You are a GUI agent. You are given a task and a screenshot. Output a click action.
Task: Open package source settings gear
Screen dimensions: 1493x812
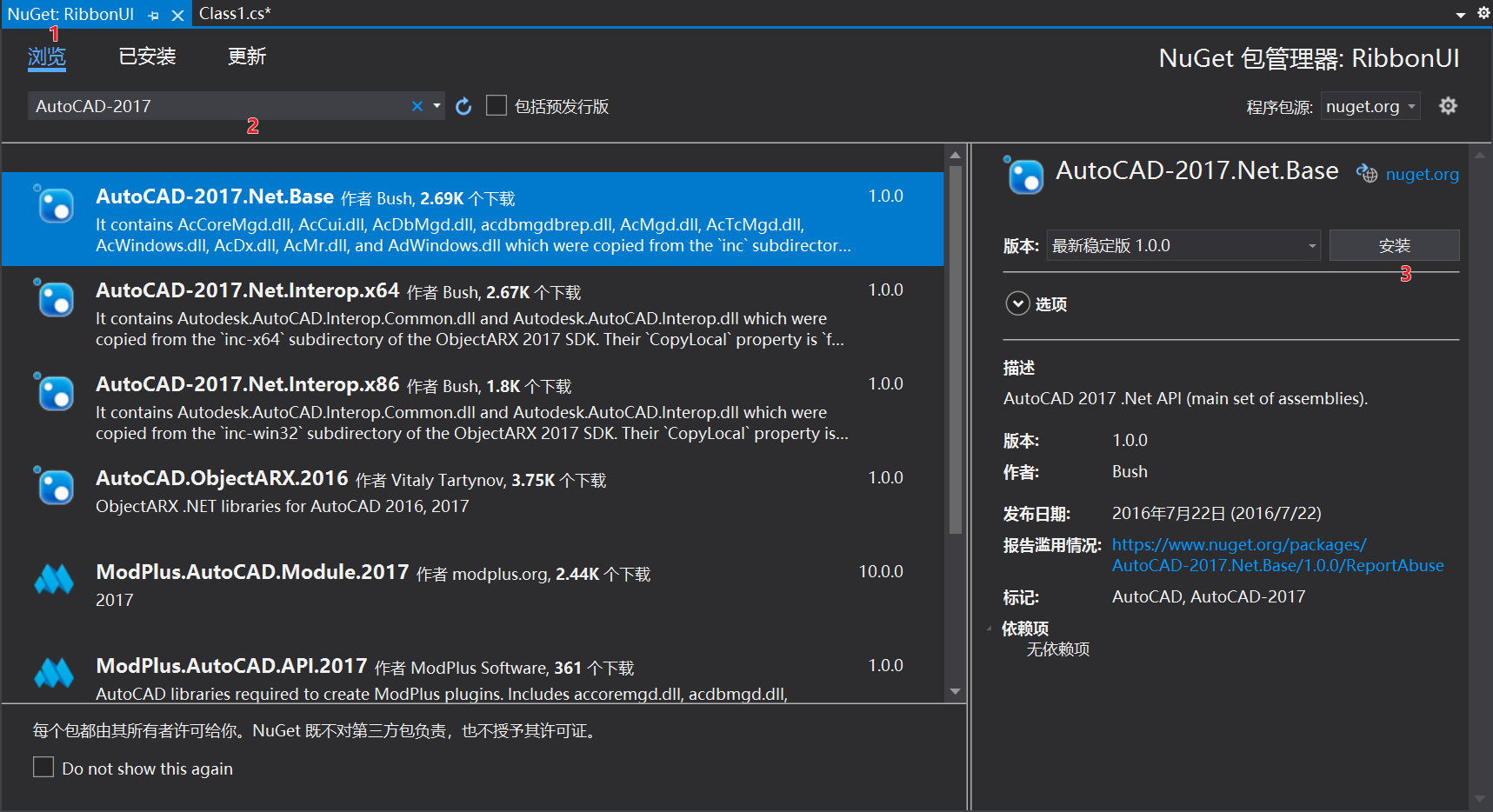[1448, 106]
